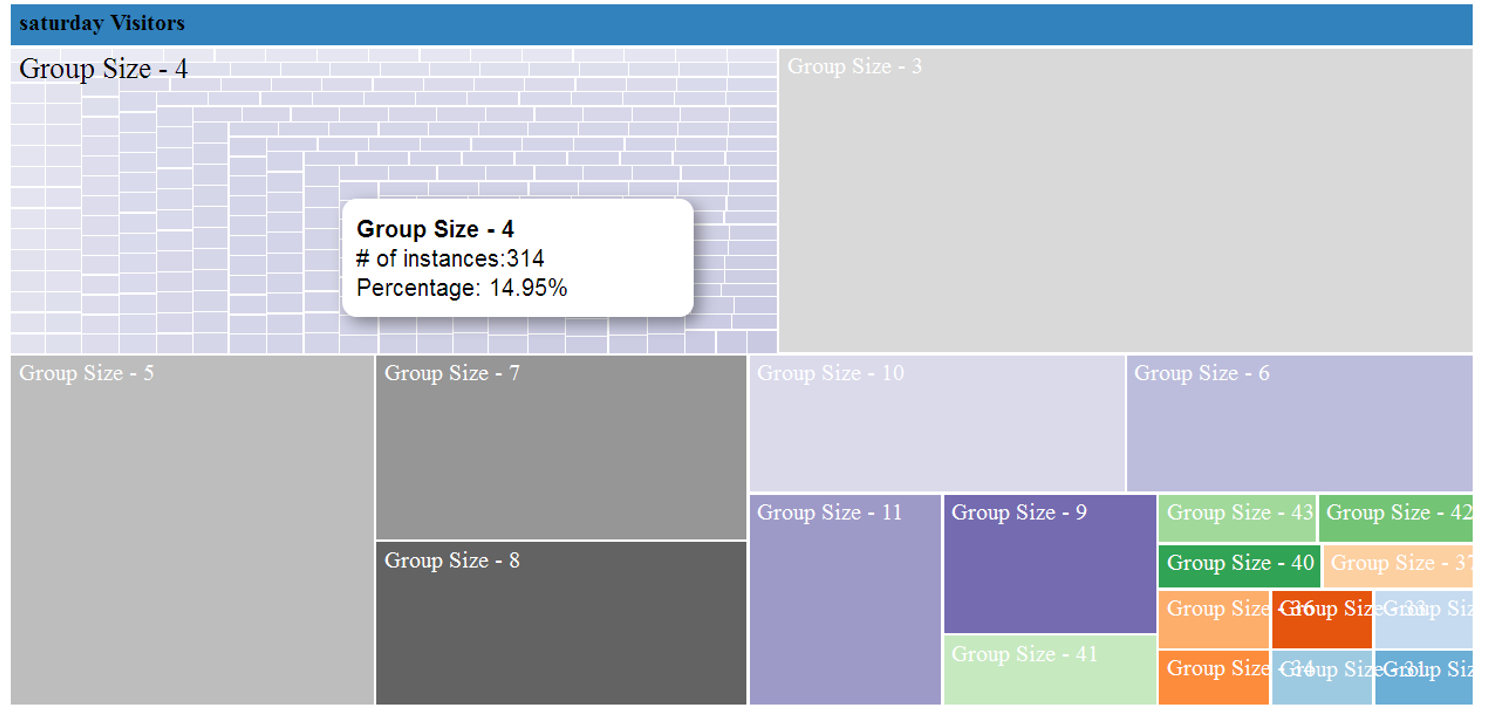
Task: Click the Group Size - 4 tooltip box
Action: 517,258
